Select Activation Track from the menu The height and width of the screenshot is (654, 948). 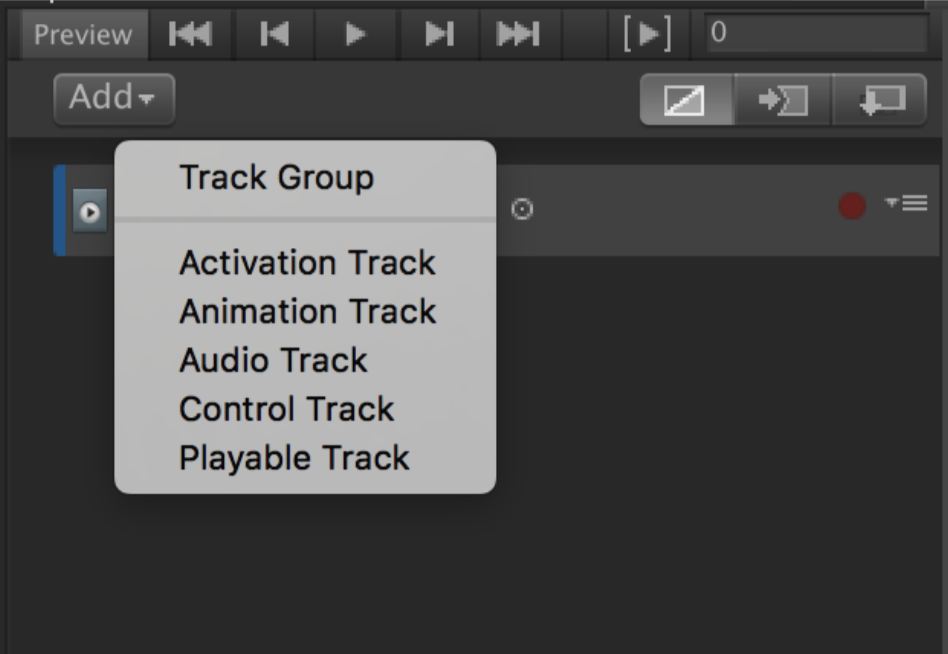307,263
